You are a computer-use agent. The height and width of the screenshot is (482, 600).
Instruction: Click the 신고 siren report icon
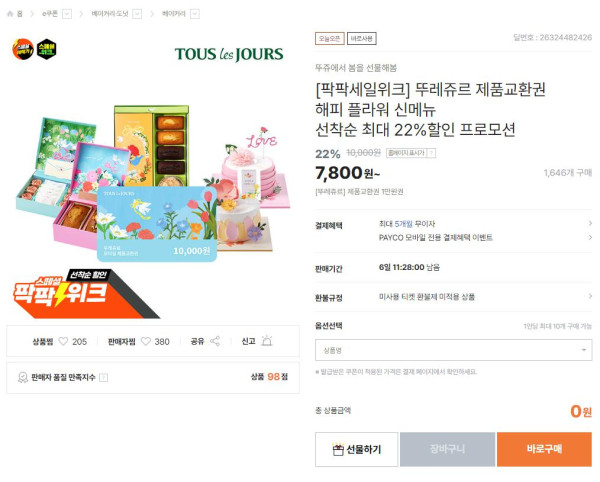click(x=267, y=340)
